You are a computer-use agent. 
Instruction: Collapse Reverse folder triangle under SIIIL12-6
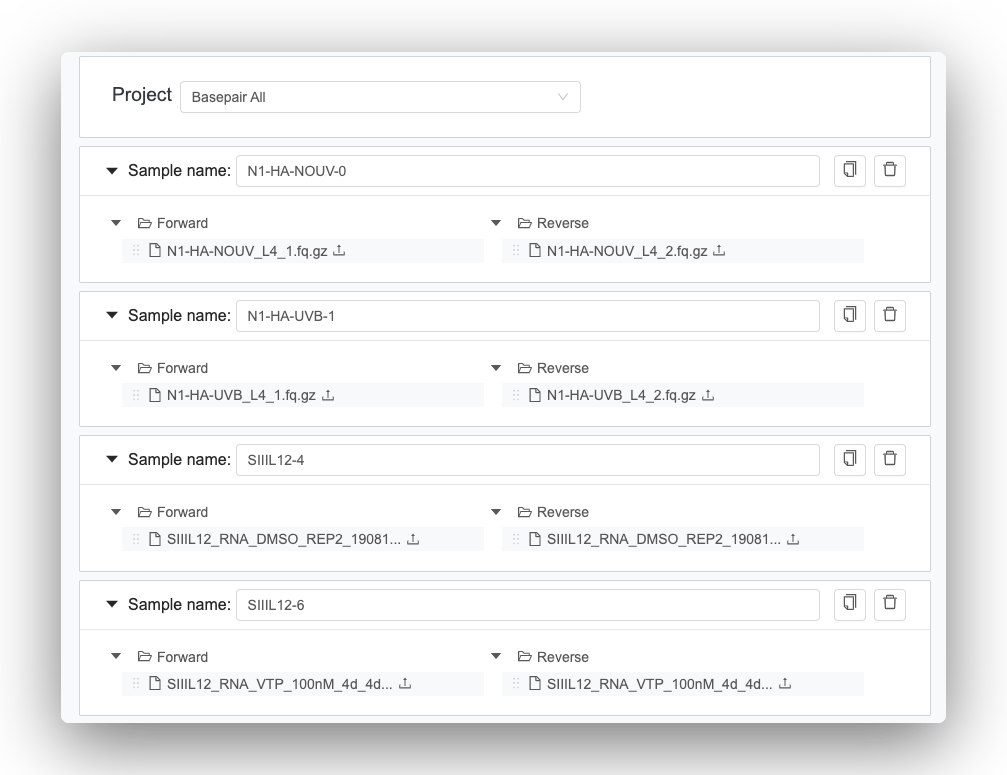point(496,656)
